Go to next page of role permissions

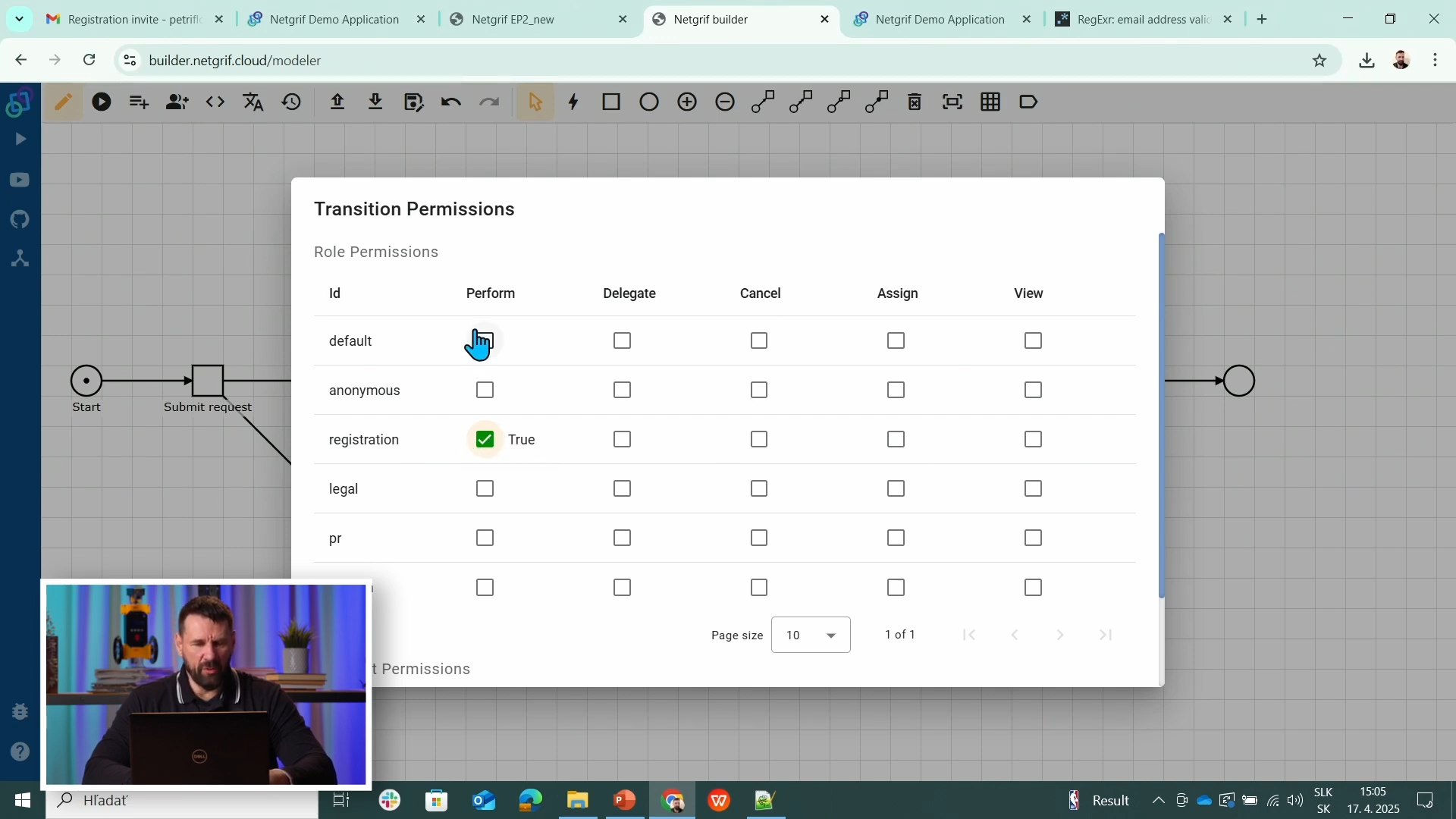pyautogui.click(x=1059, y=635)
